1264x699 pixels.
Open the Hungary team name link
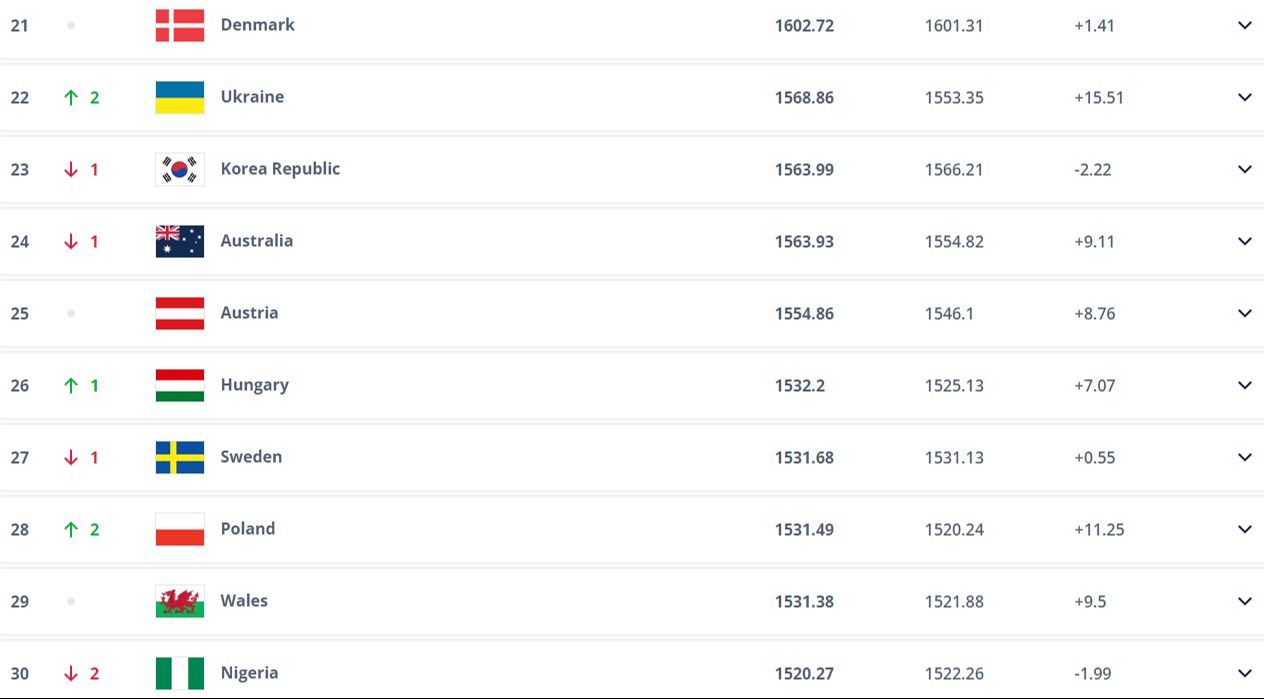pos(255,385)
